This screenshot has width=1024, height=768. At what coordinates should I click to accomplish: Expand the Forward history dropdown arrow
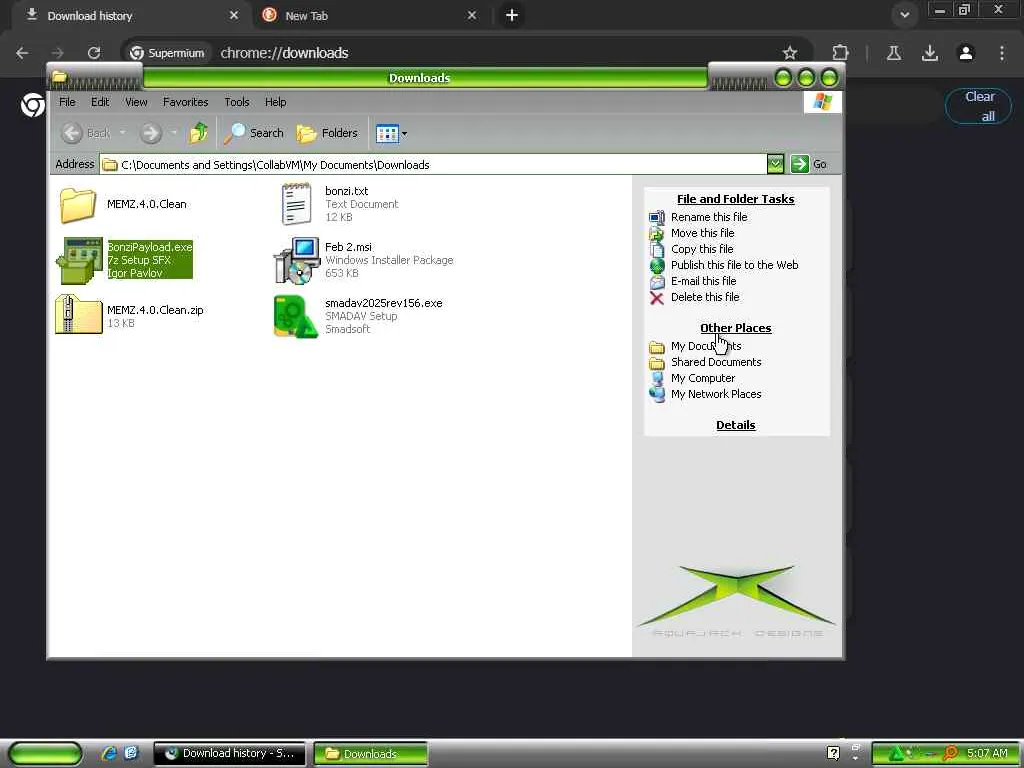(x=173, y=133)
